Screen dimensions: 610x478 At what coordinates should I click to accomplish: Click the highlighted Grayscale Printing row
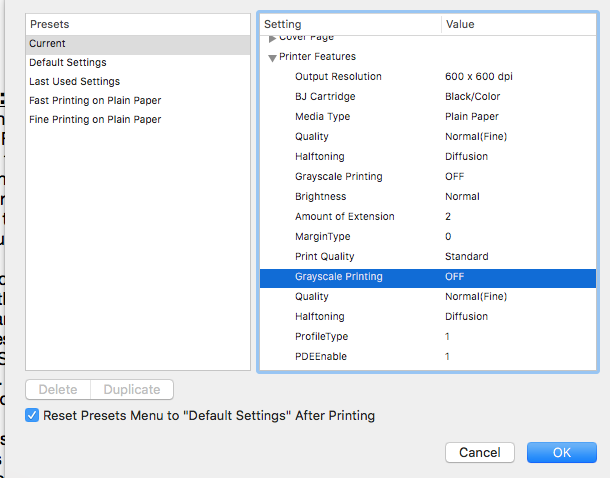338,277
